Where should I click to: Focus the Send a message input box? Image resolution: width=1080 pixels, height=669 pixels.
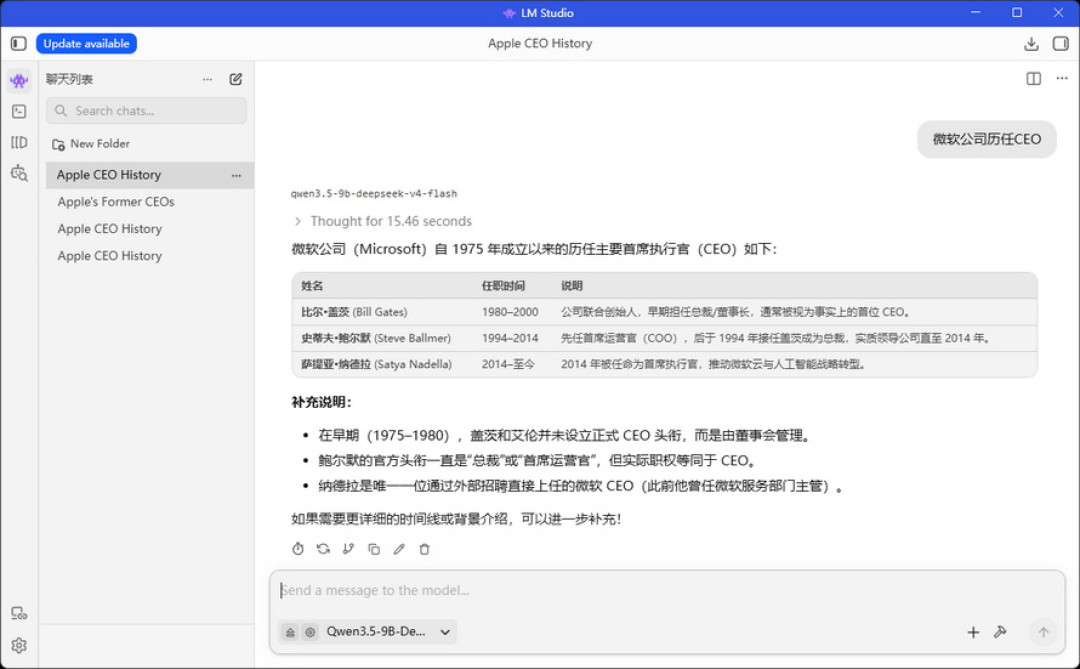point(667,590)
